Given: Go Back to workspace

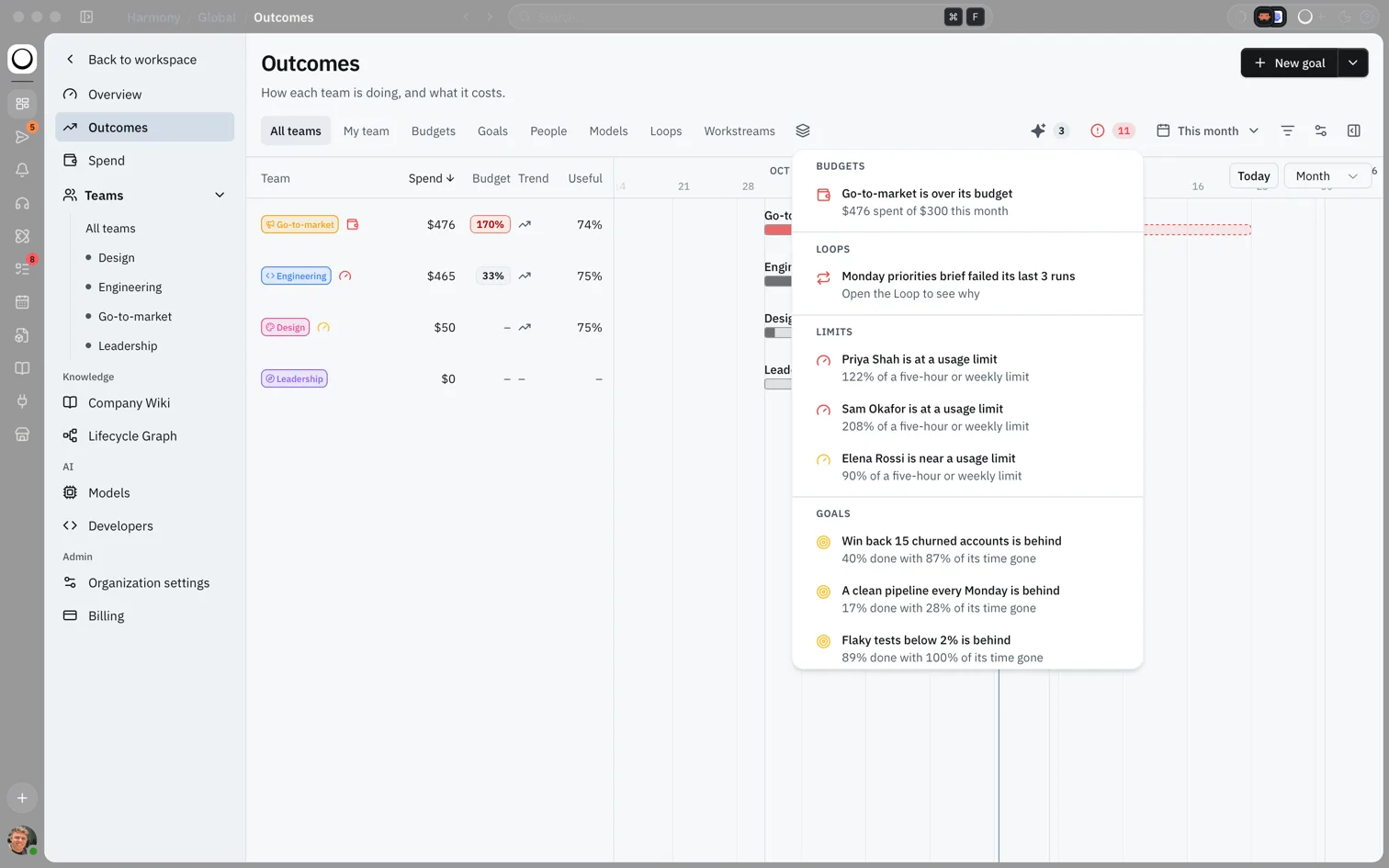Looking at the screenshot, I should (x=144, y=60).
